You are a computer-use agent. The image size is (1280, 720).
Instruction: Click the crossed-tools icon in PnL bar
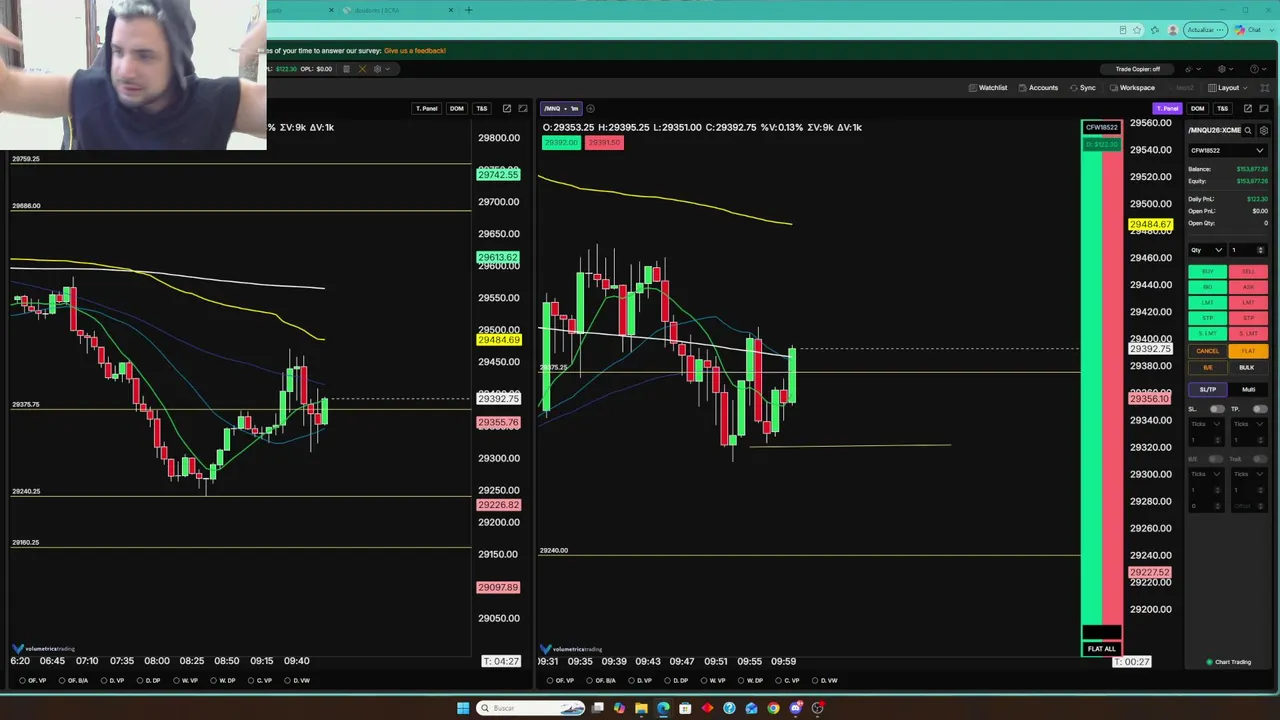pyautogui.click(x=362, y=69)
